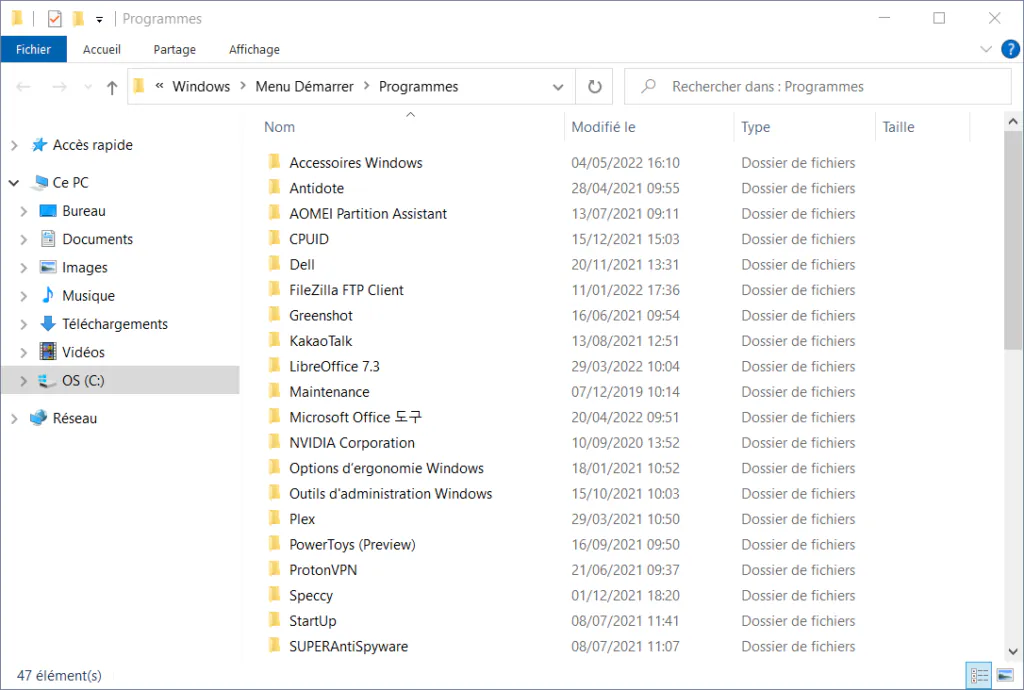The width and height of the screenshot is (1024, 690).
Task: Expand the OS (C:) drive node
Action: (24, 381)
